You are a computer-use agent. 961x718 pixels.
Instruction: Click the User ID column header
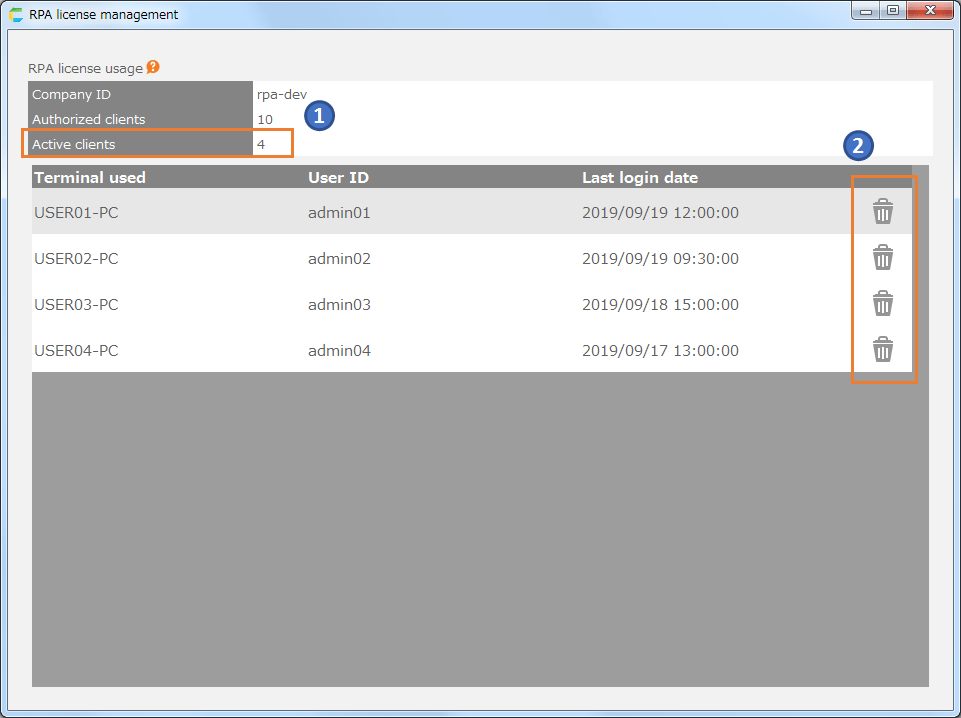(x=338, y=177)
